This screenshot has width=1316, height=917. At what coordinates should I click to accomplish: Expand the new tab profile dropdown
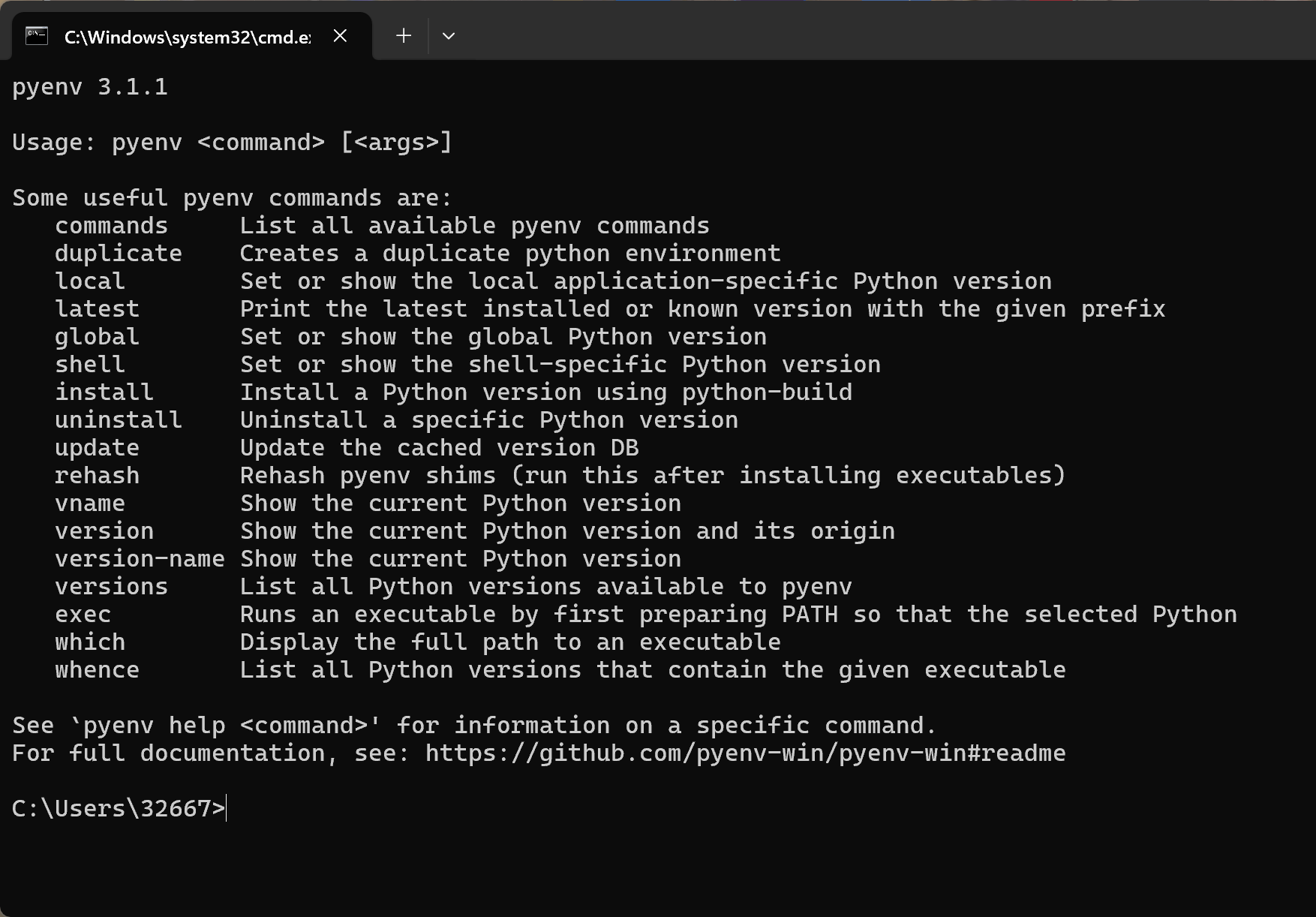[449, 36]
